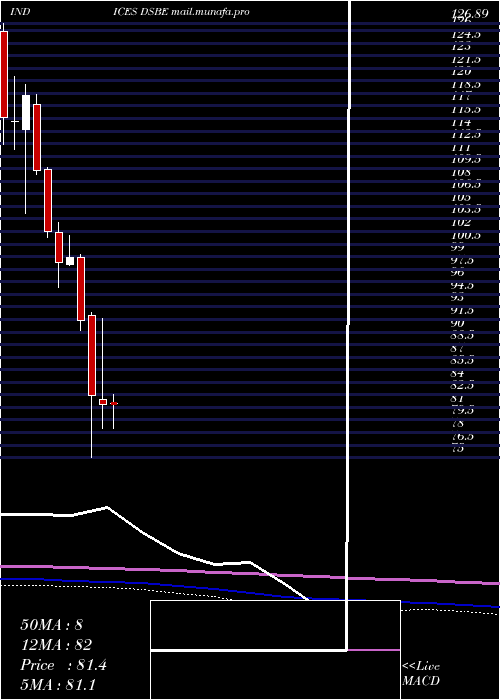Image resolution: width=500 pixels, height=700 pixels.
Task: Click the long red candle spanning 82 to 91
Action: pyautogui.click(x=92, y=355)
